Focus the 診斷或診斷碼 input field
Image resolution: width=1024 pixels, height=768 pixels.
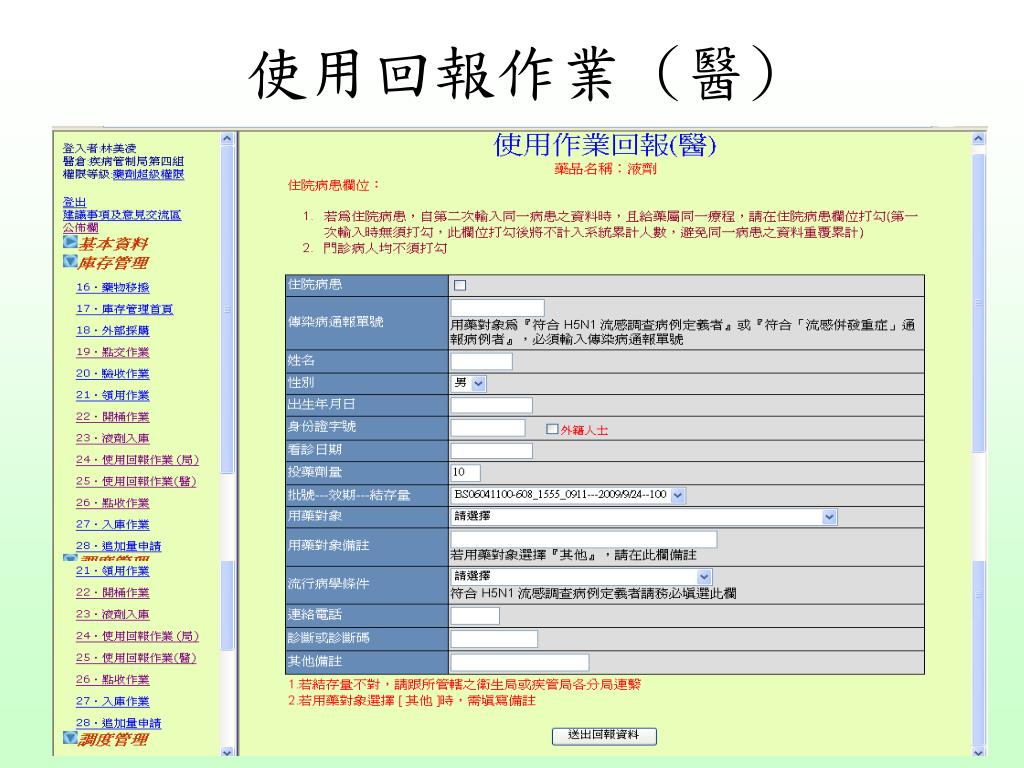coord(494,639)
